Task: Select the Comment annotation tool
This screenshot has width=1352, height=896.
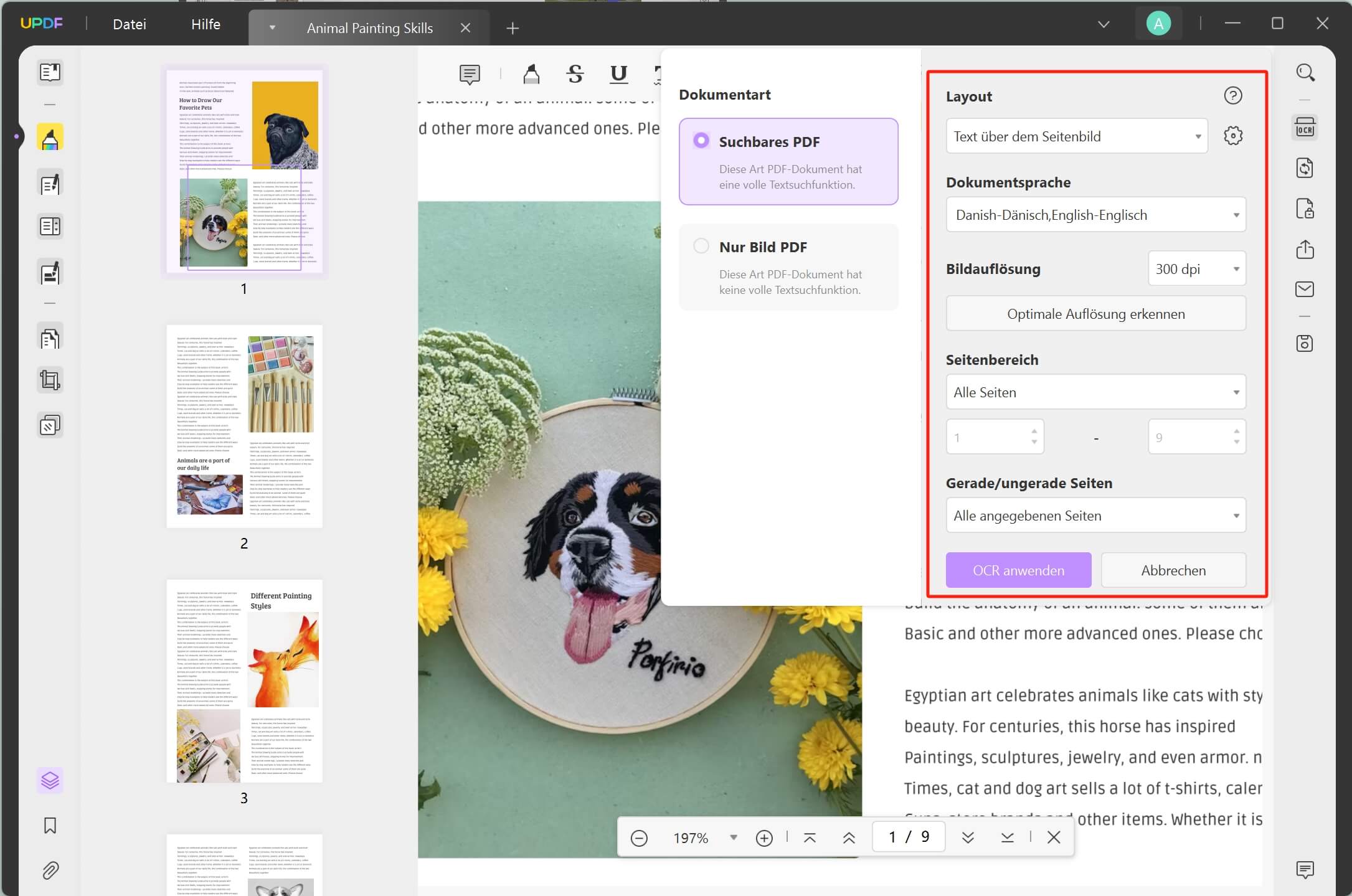Action: coord(469,74)
